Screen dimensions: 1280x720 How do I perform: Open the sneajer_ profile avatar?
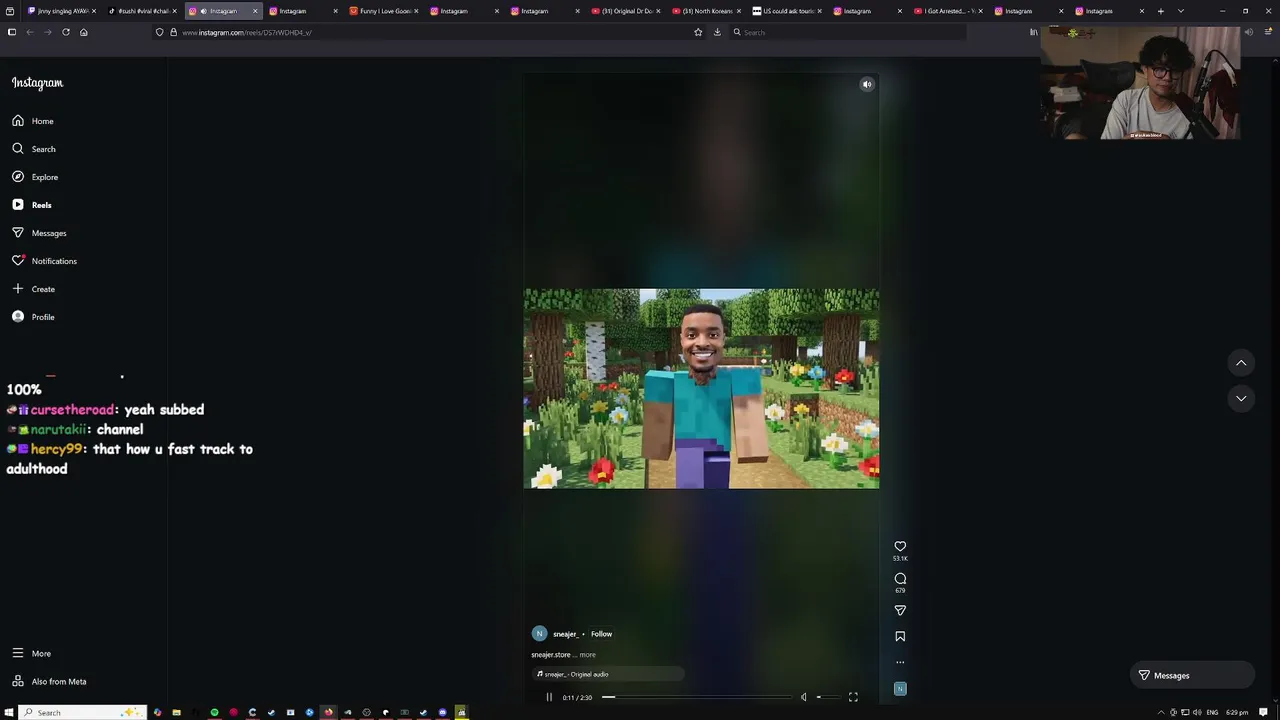tap(539, 634)
